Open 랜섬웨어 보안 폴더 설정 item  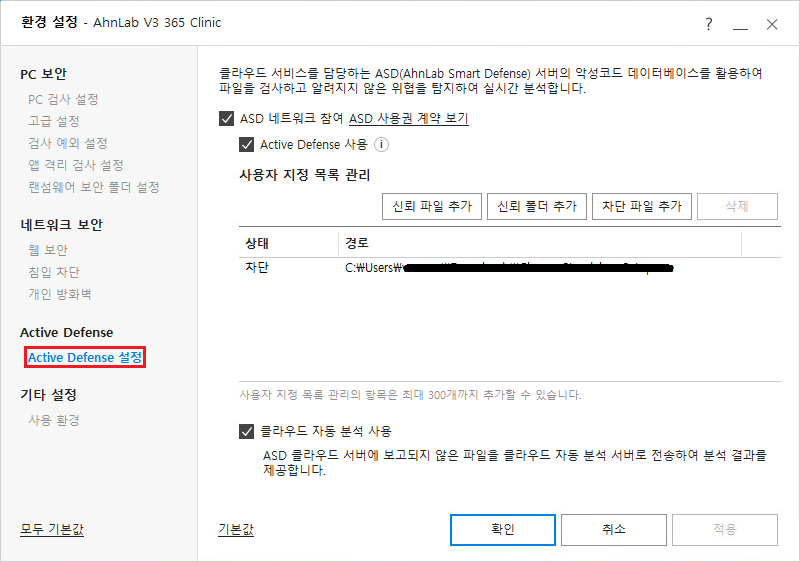click(94, 187)
